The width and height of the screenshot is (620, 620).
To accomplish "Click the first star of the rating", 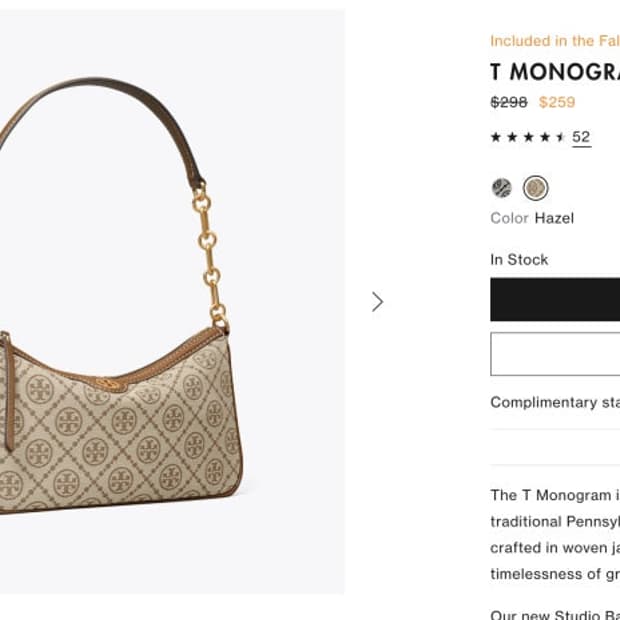I will tap(496, 137).
